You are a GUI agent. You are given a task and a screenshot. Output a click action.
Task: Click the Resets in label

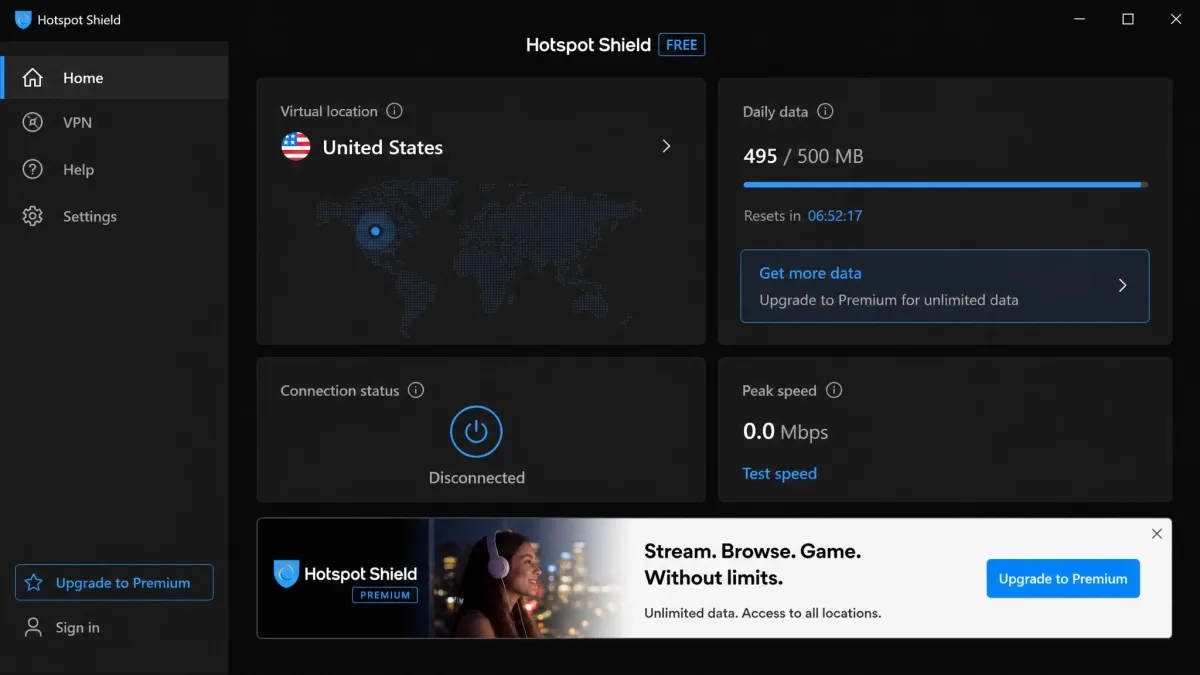pos(772,215)
